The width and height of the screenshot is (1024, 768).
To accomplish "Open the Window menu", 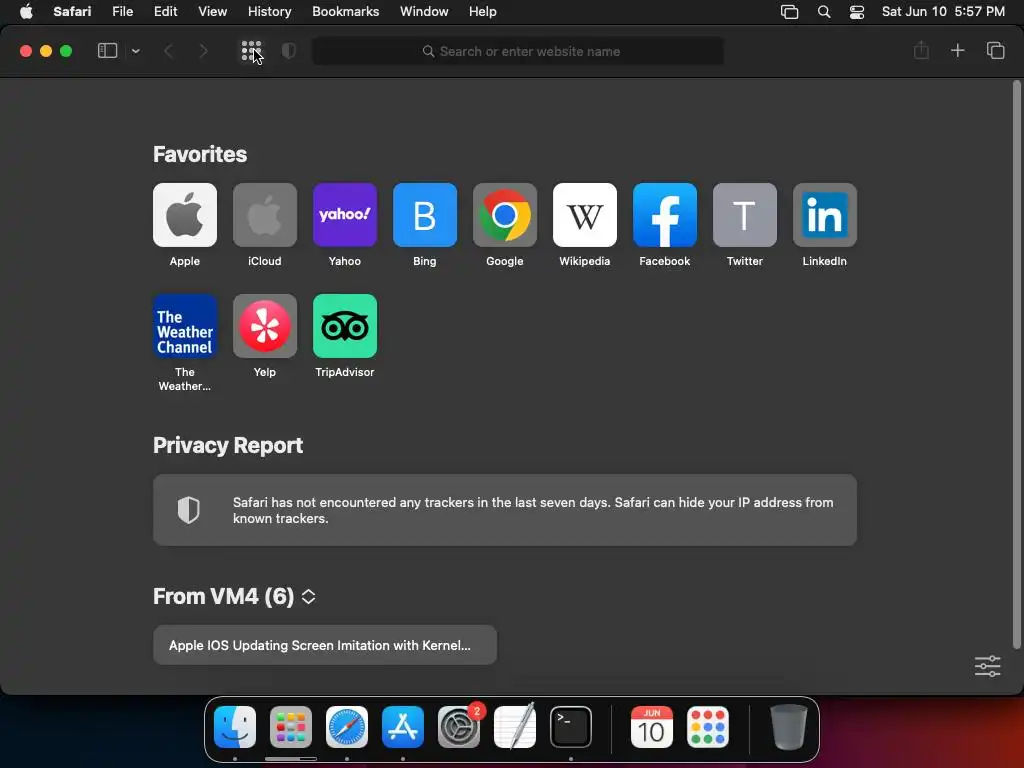I will (x=424, y=12).
